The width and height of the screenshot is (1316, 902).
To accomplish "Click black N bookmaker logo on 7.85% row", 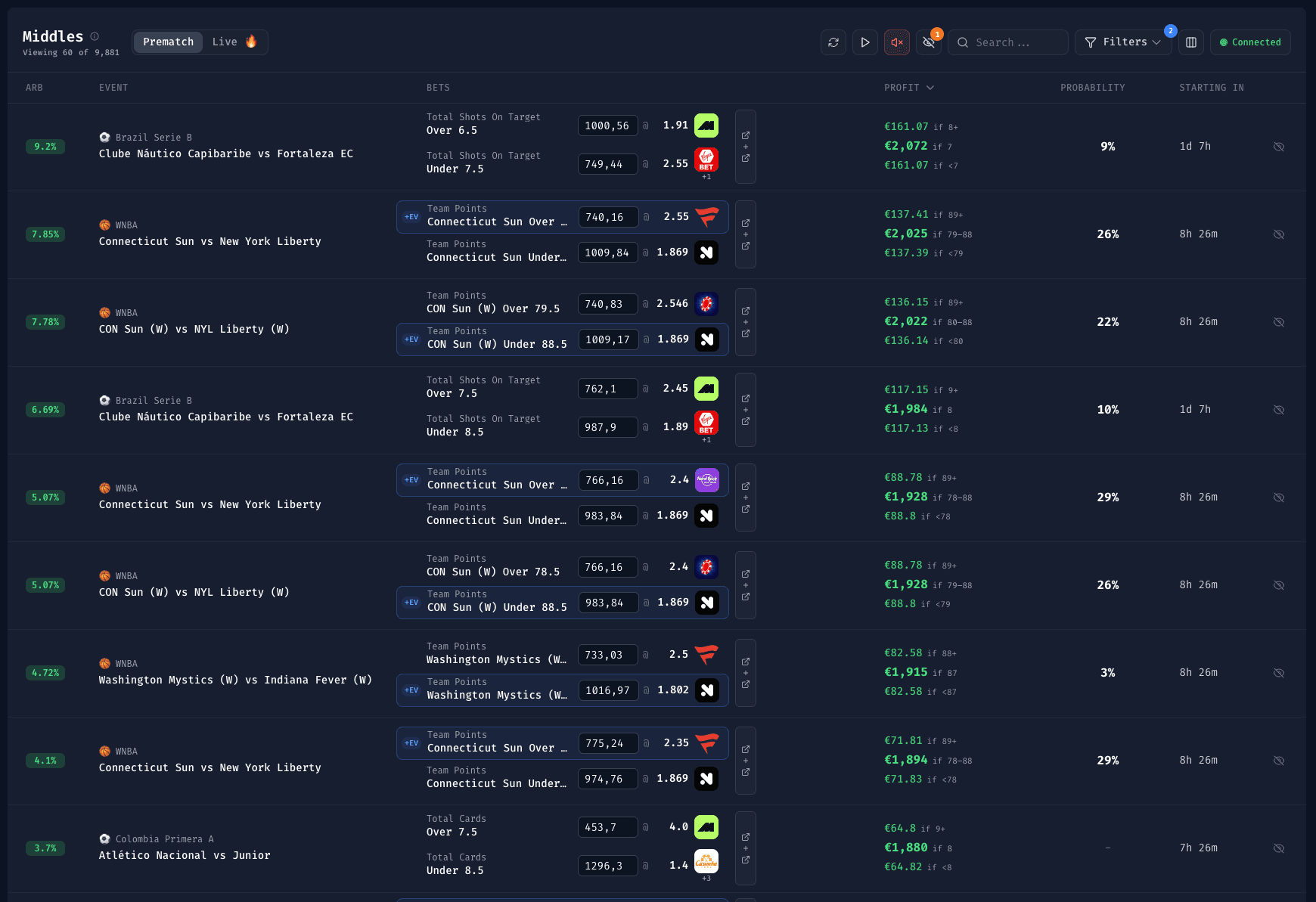I will (706, 253).
